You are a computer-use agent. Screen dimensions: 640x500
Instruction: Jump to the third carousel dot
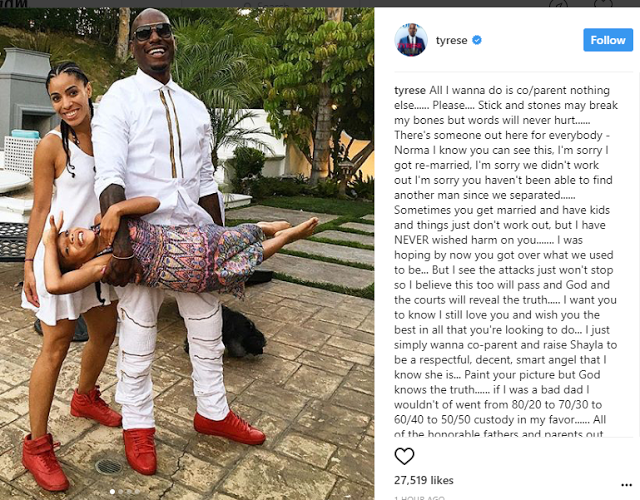pyautogui.click(x=129, y=491)
